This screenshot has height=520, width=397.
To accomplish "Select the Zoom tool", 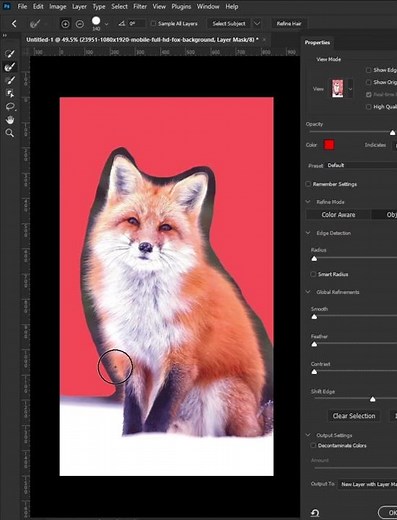I will 10,133.
